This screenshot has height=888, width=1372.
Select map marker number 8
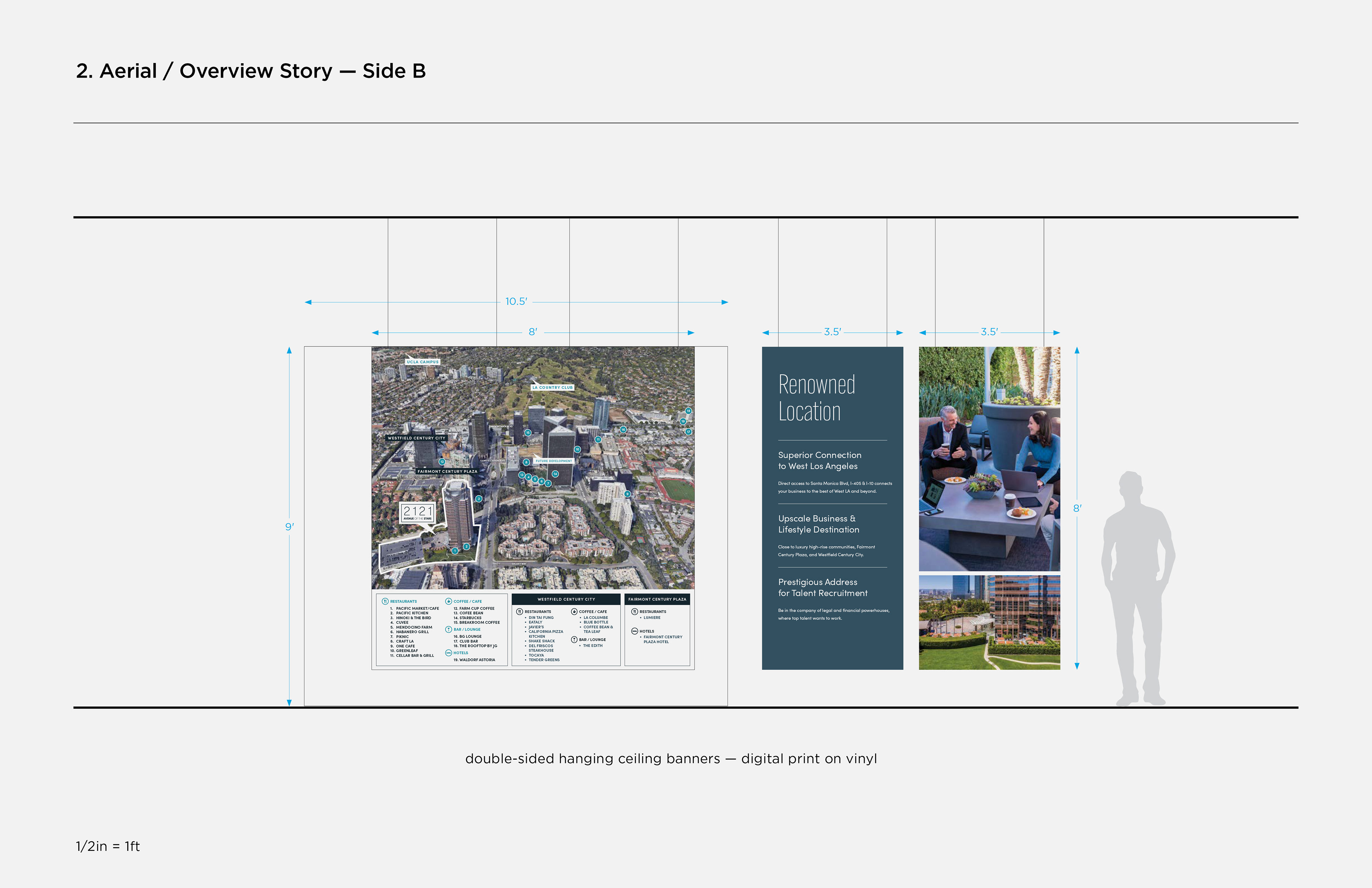point(526,462)
